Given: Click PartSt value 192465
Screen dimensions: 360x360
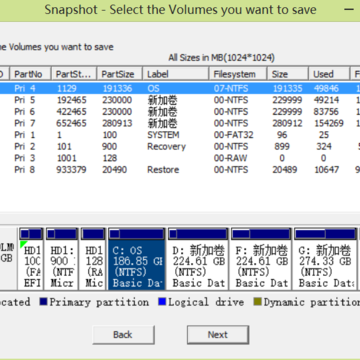Looking at the screenshot, I should (71, 100).
